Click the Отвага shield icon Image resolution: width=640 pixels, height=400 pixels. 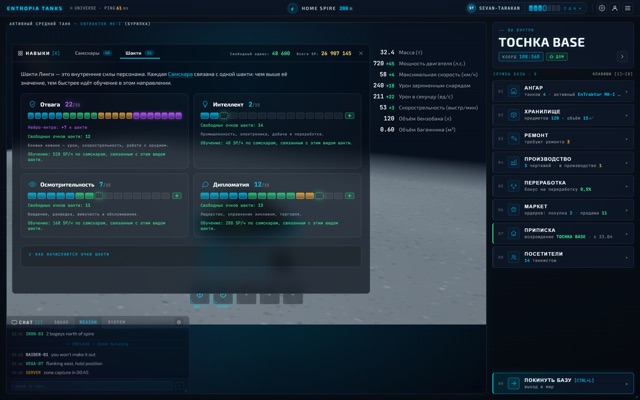32,104
